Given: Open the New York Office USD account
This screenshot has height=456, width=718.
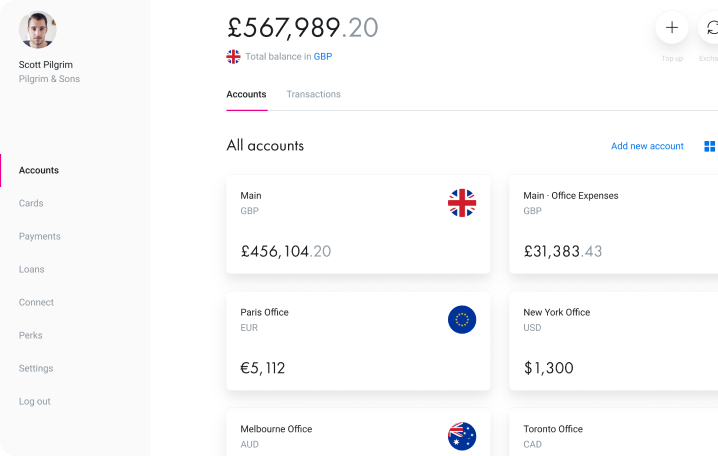Looking at the screenshot, I should (x=614, y=341).
